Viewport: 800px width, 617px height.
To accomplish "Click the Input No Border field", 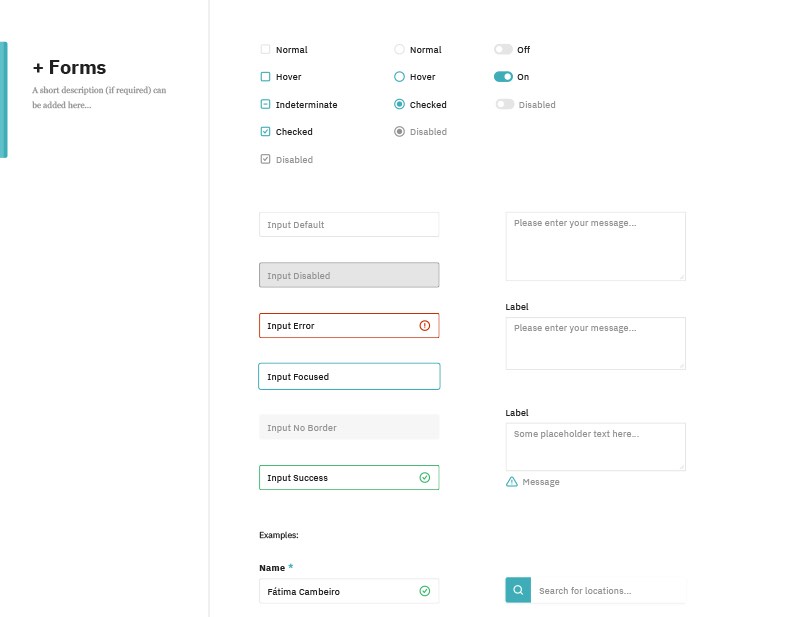I will (348, 428).
